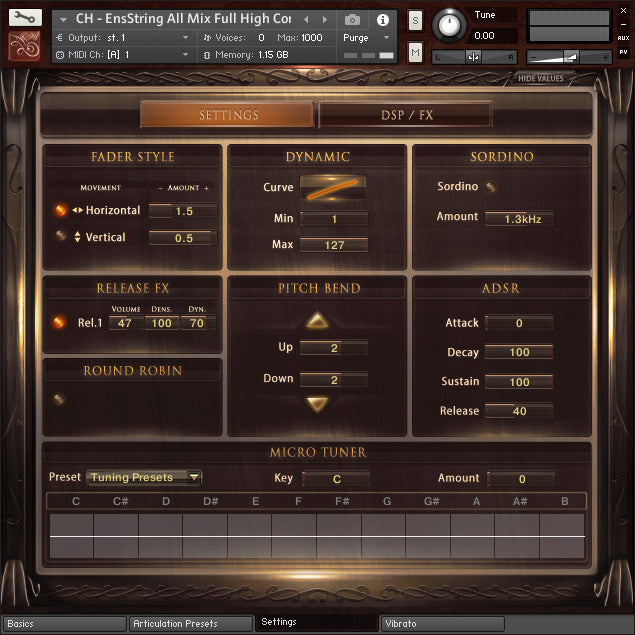Screen dimensions: 635x635
Task: Enable Vertical fader movement
Action: 60,237
